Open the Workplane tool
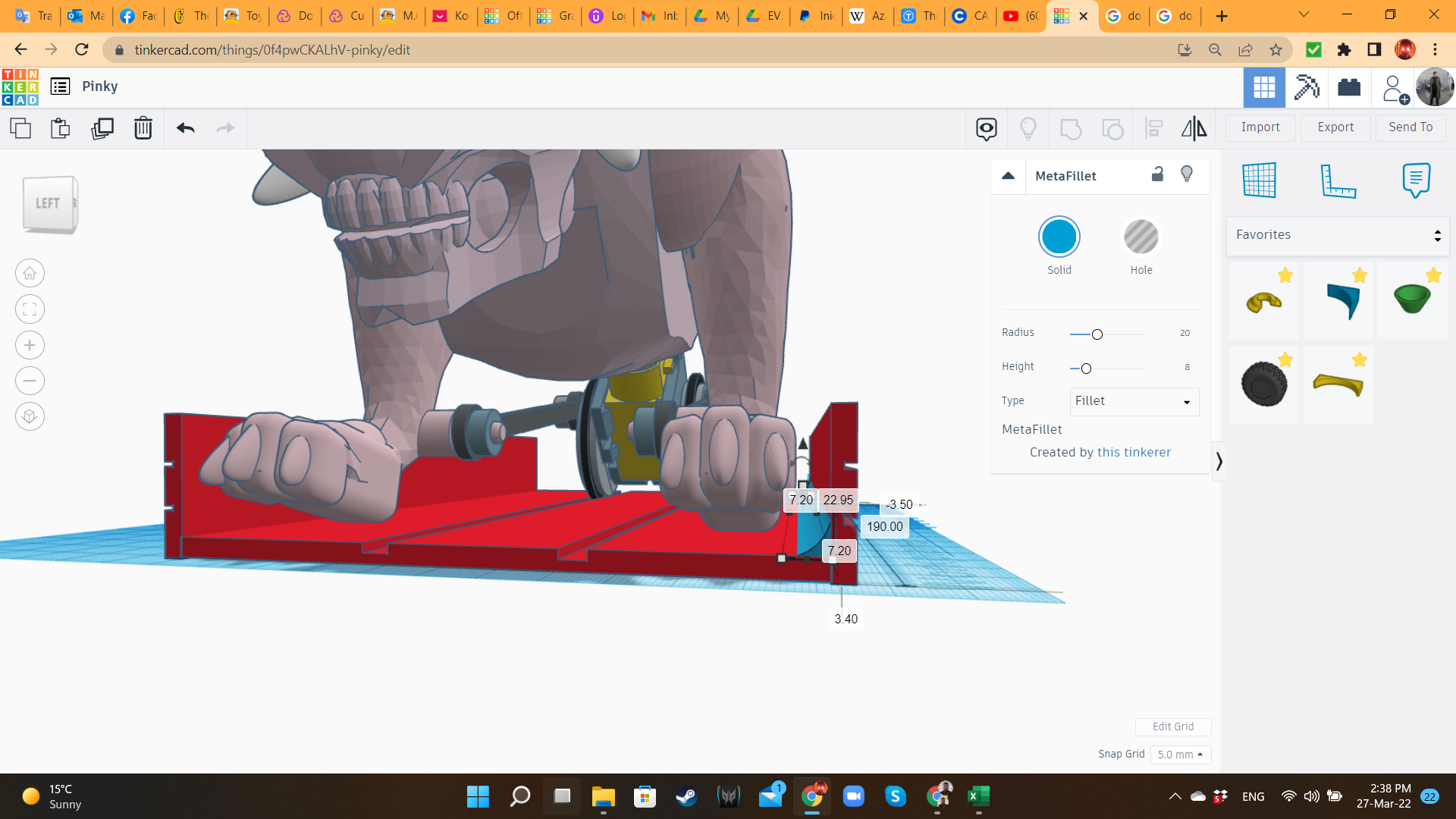This screenshot has height=819, width=1456. point(1259,180)
